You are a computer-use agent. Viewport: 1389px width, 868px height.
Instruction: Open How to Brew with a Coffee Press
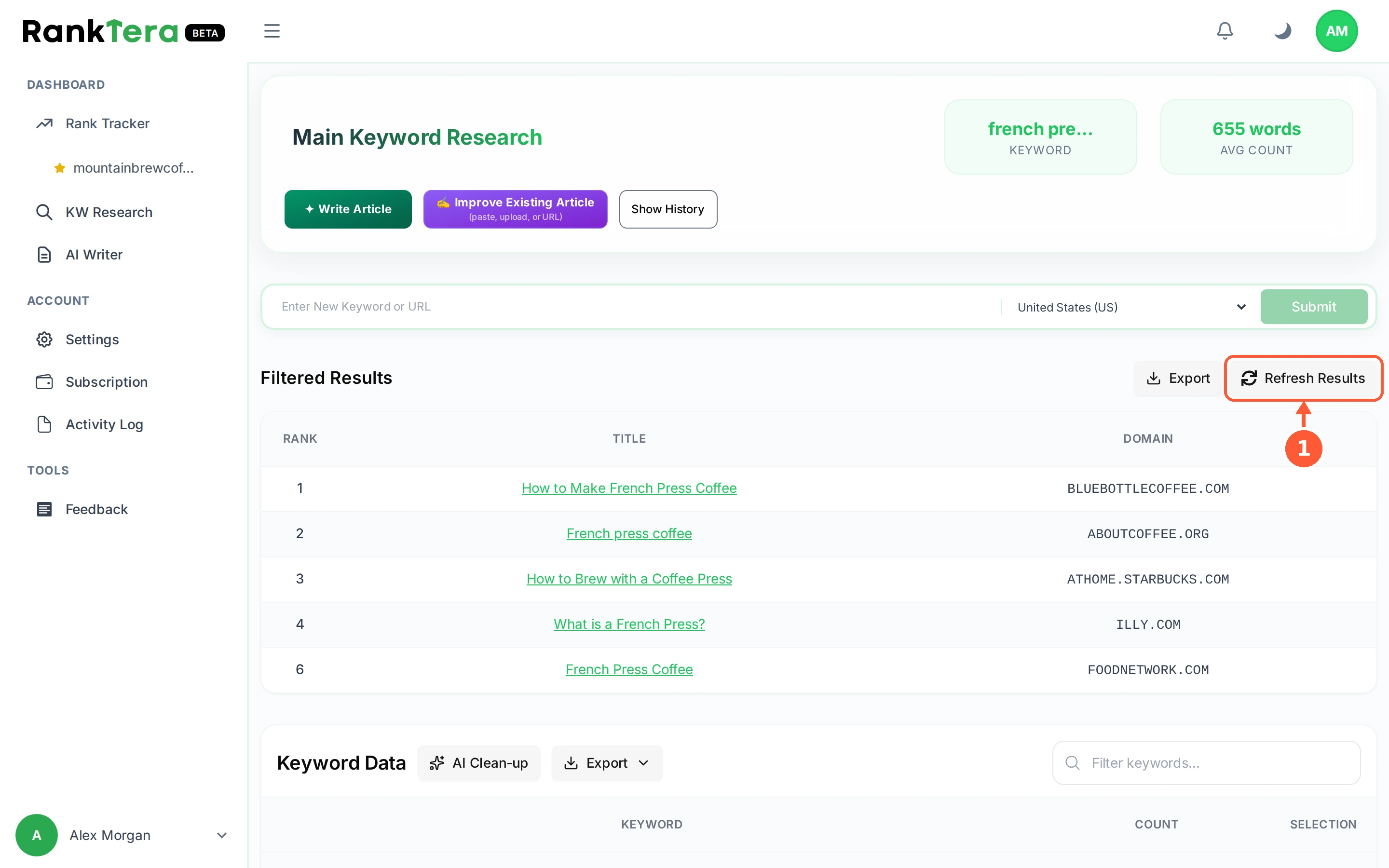pyautogui.click(x=629, y=579)
